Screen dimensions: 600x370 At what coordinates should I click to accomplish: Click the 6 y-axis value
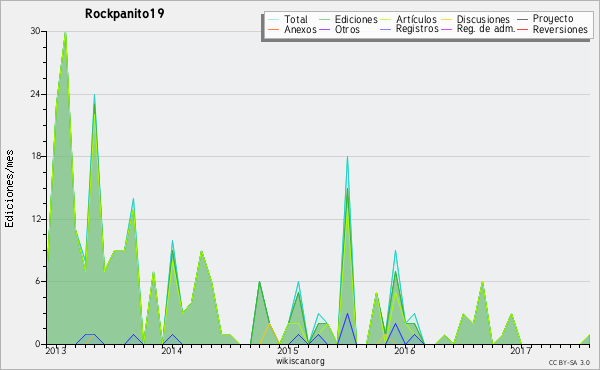click(38, 281)
